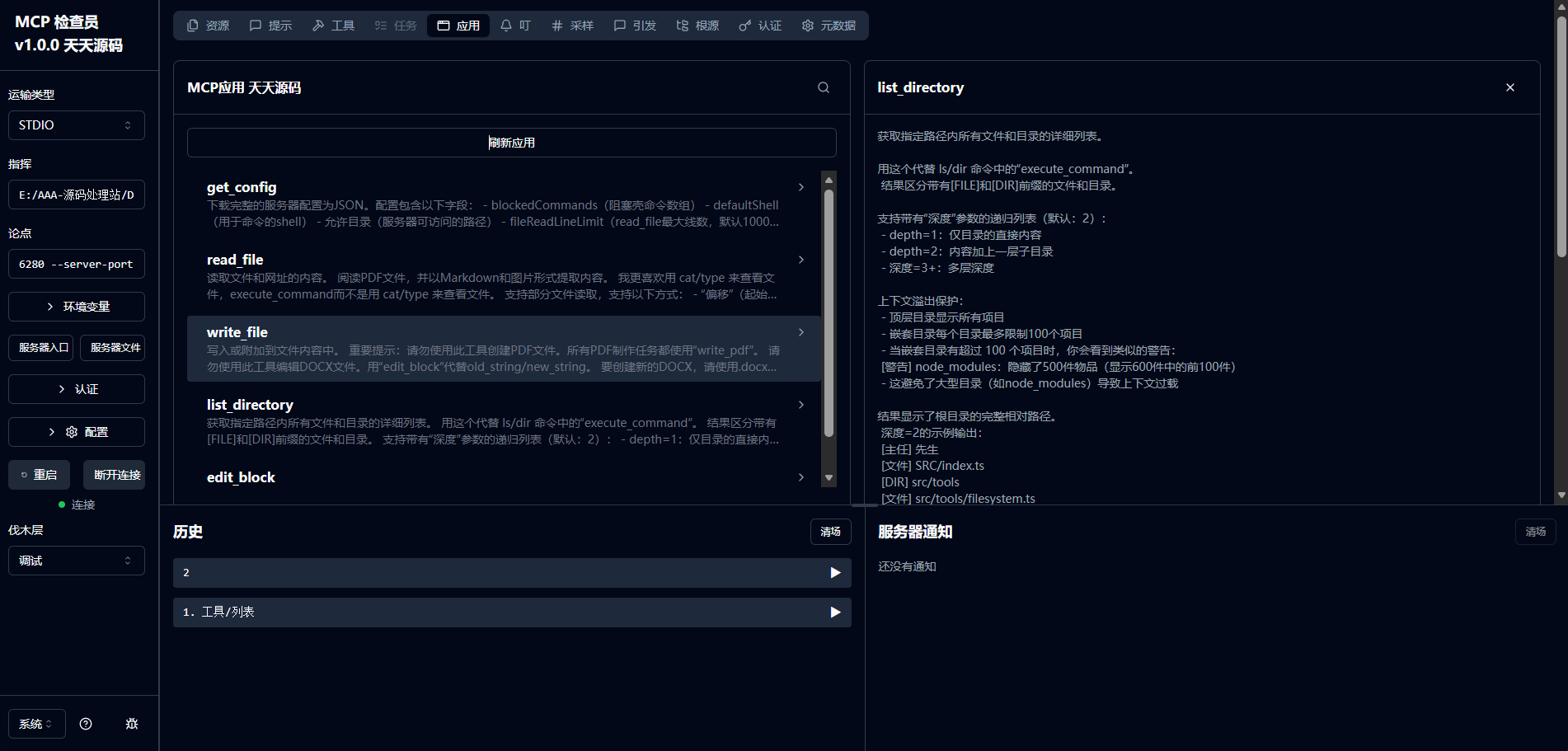1568x751 pixels.
Task: Open the 认证 tab
Action: coord(760,26)
